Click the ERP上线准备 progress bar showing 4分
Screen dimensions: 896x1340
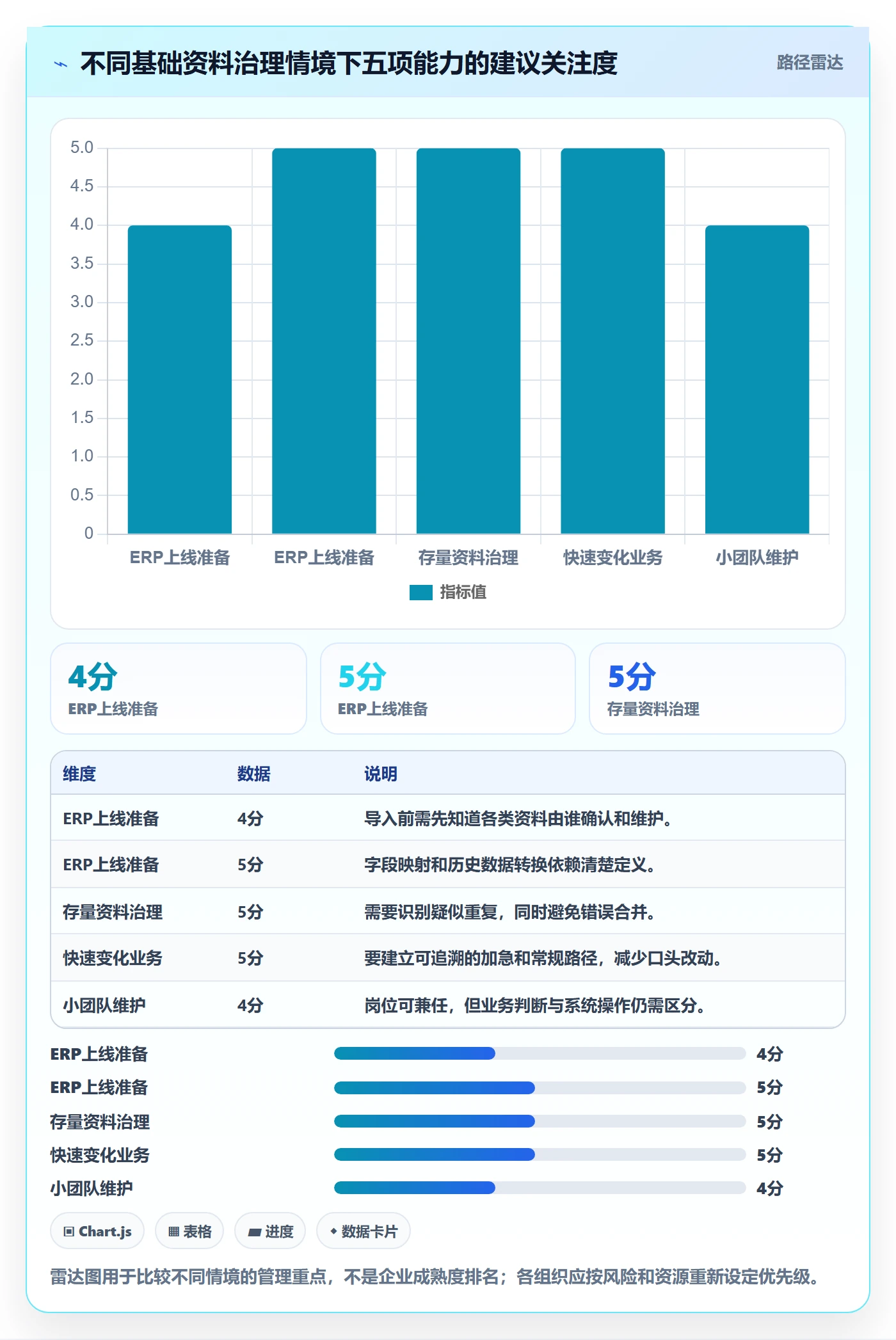pyautogui.click(x=540, y=1053)
